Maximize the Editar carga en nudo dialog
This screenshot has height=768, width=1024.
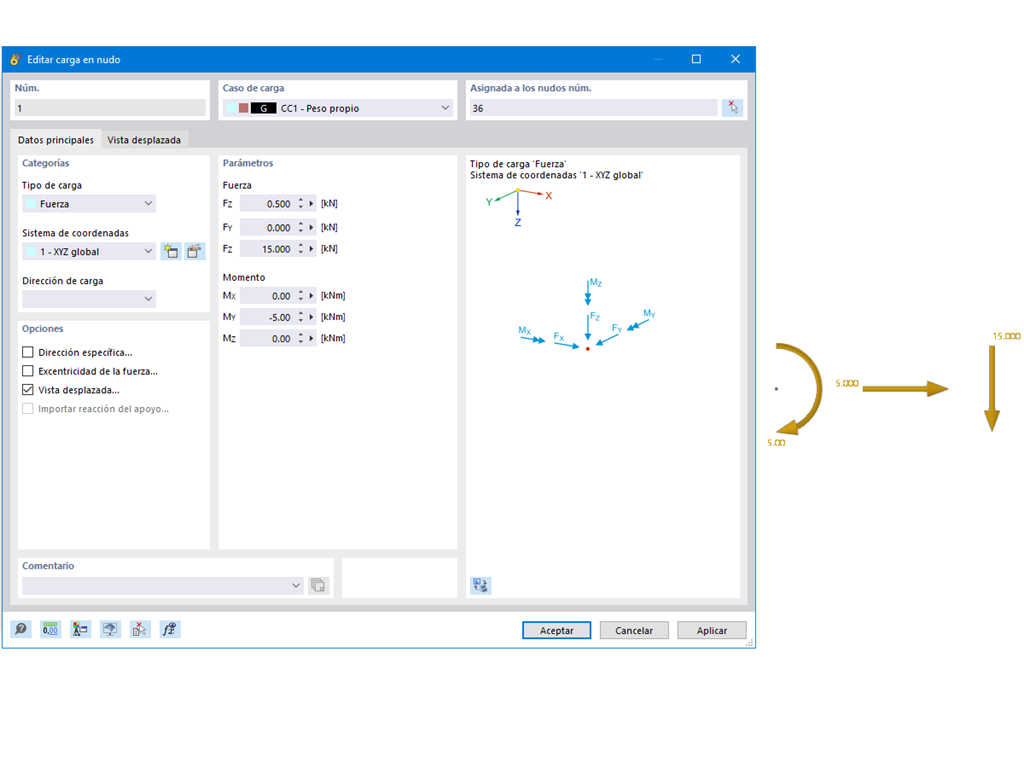696,59
